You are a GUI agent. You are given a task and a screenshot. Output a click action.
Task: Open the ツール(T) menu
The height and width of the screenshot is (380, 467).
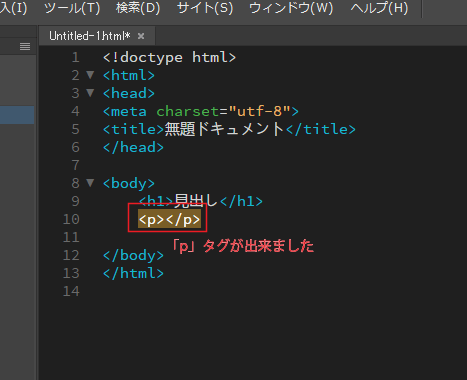(72, 8)
